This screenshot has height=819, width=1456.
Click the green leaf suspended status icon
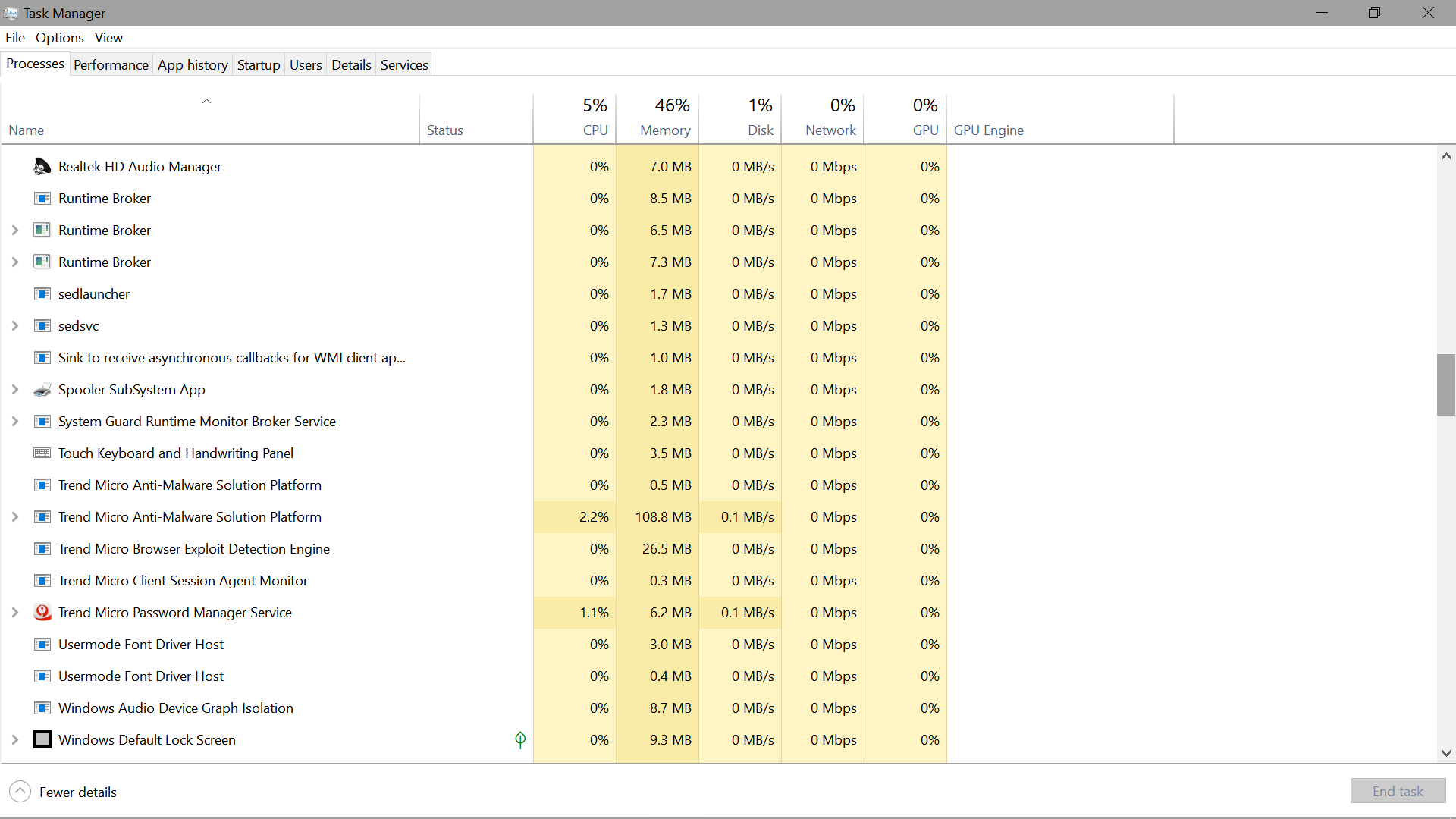(520, 740)
